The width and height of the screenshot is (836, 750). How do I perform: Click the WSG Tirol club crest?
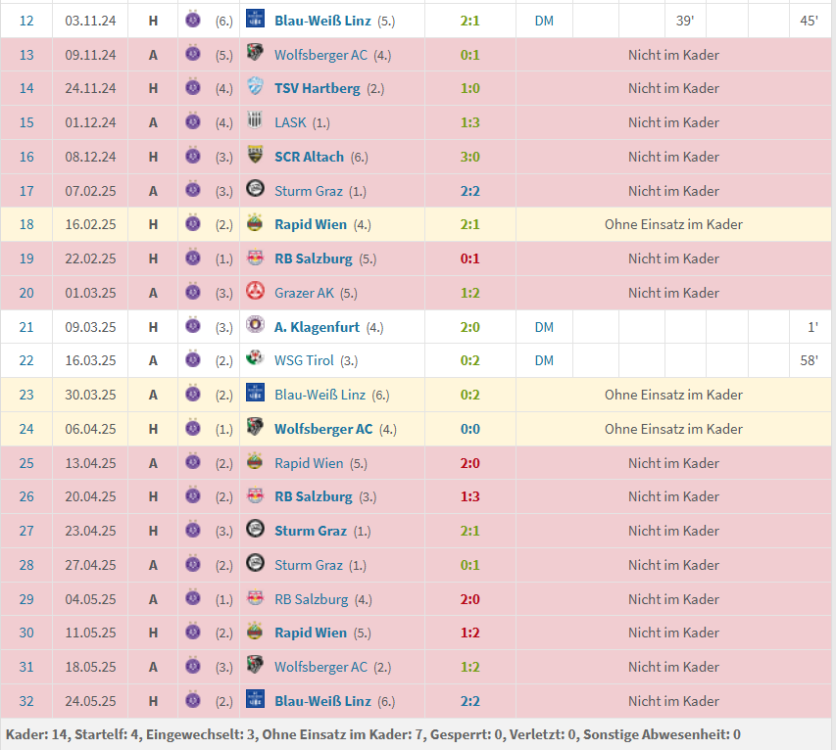(x=255, y=360)
